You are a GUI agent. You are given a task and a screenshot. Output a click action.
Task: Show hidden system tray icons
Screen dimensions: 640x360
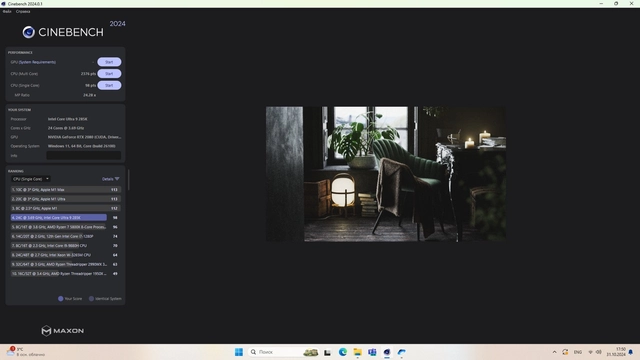tap(554, 352)
